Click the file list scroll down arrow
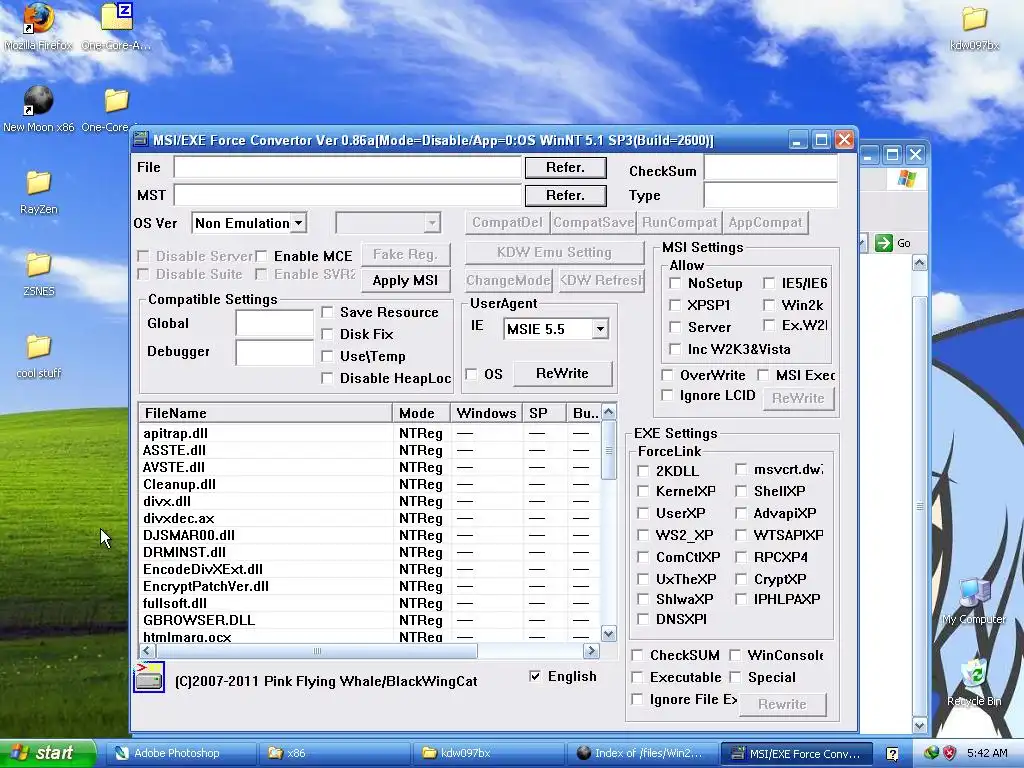Screen dimensions: 1024x768 (609, 633)
